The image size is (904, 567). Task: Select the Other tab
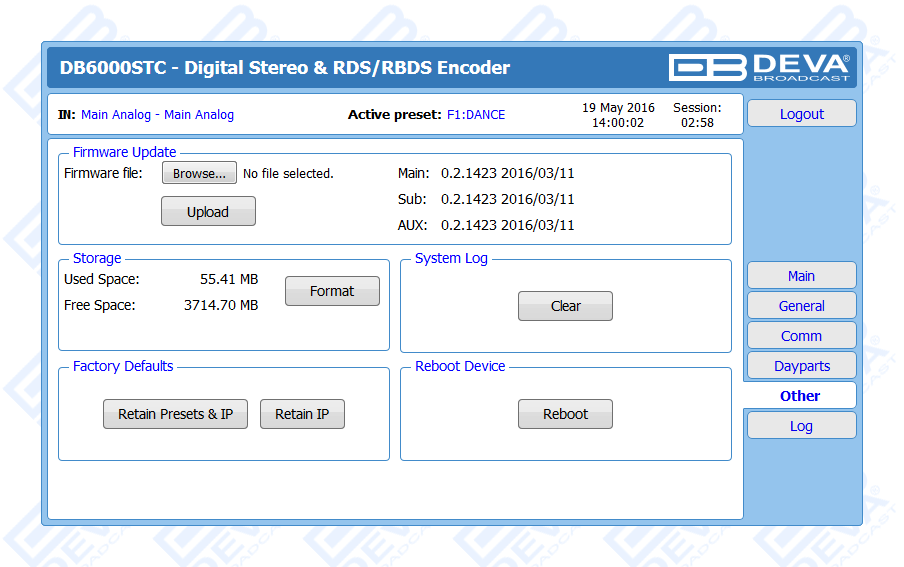coord(800,396)
